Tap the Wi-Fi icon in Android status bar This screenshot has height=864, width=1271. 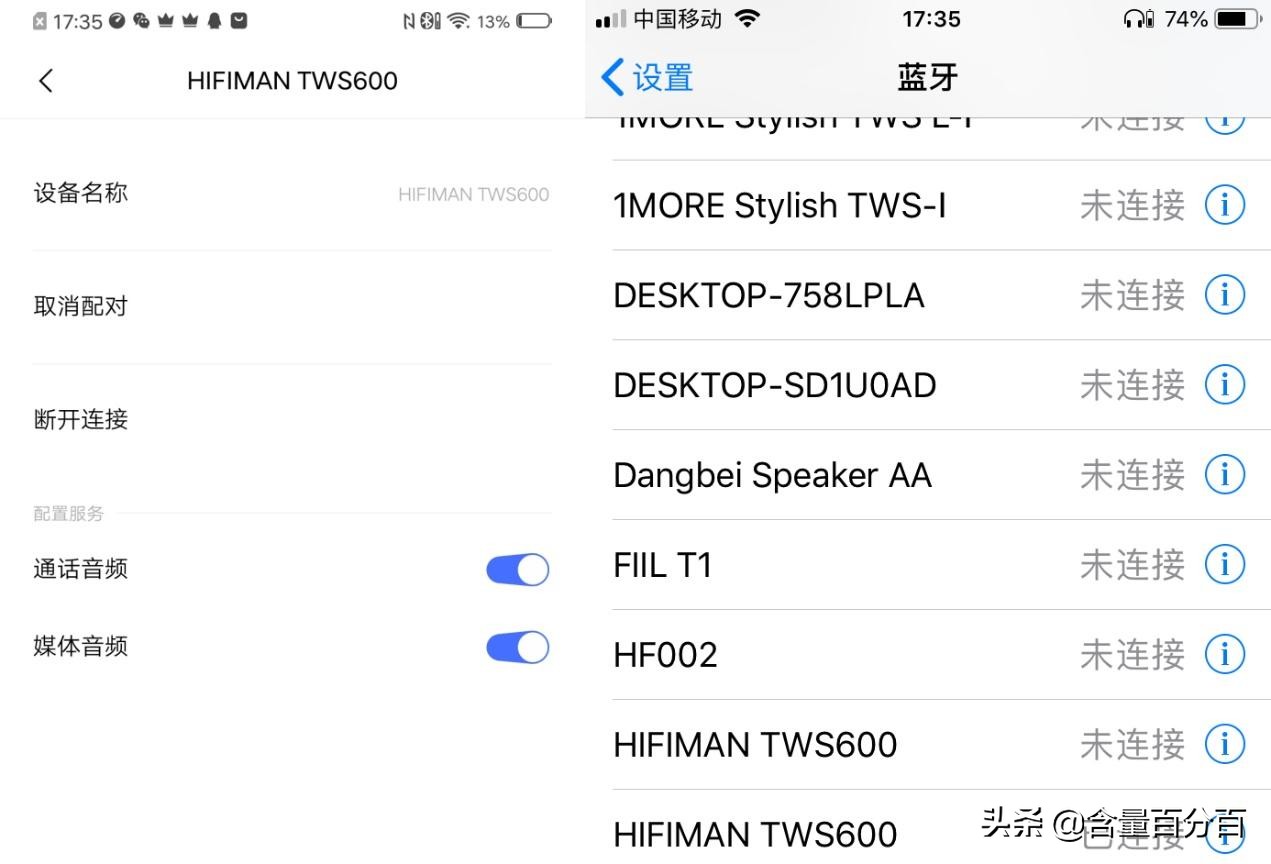click(x=456, y=18)
